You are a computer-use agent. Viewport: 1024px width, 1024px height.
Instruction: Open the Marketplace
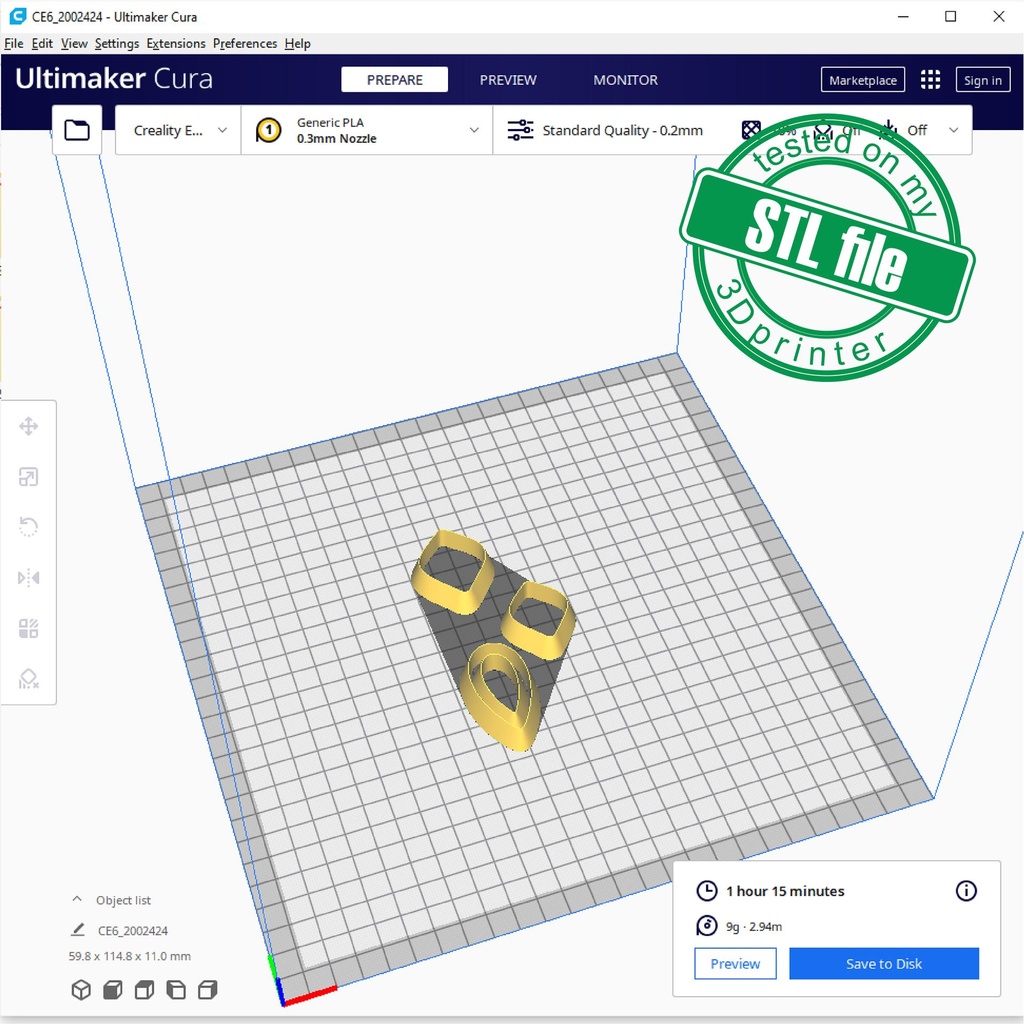[x=862, y=80]
